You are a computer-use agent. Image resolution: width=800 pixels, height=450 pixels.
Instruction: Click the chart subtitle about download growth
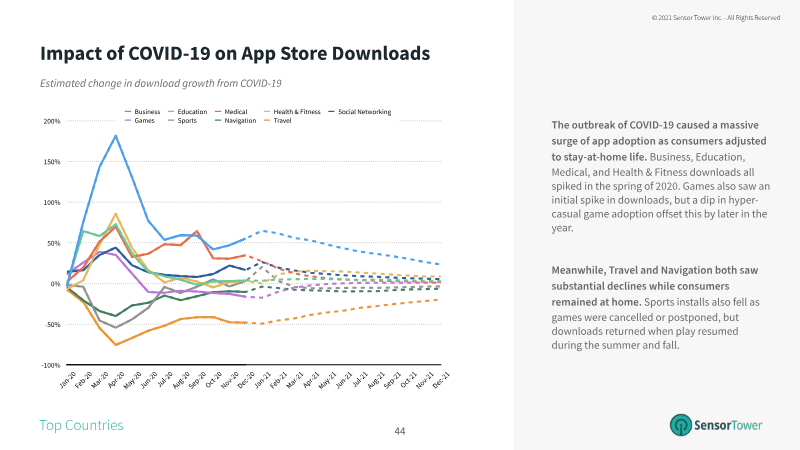161,83
